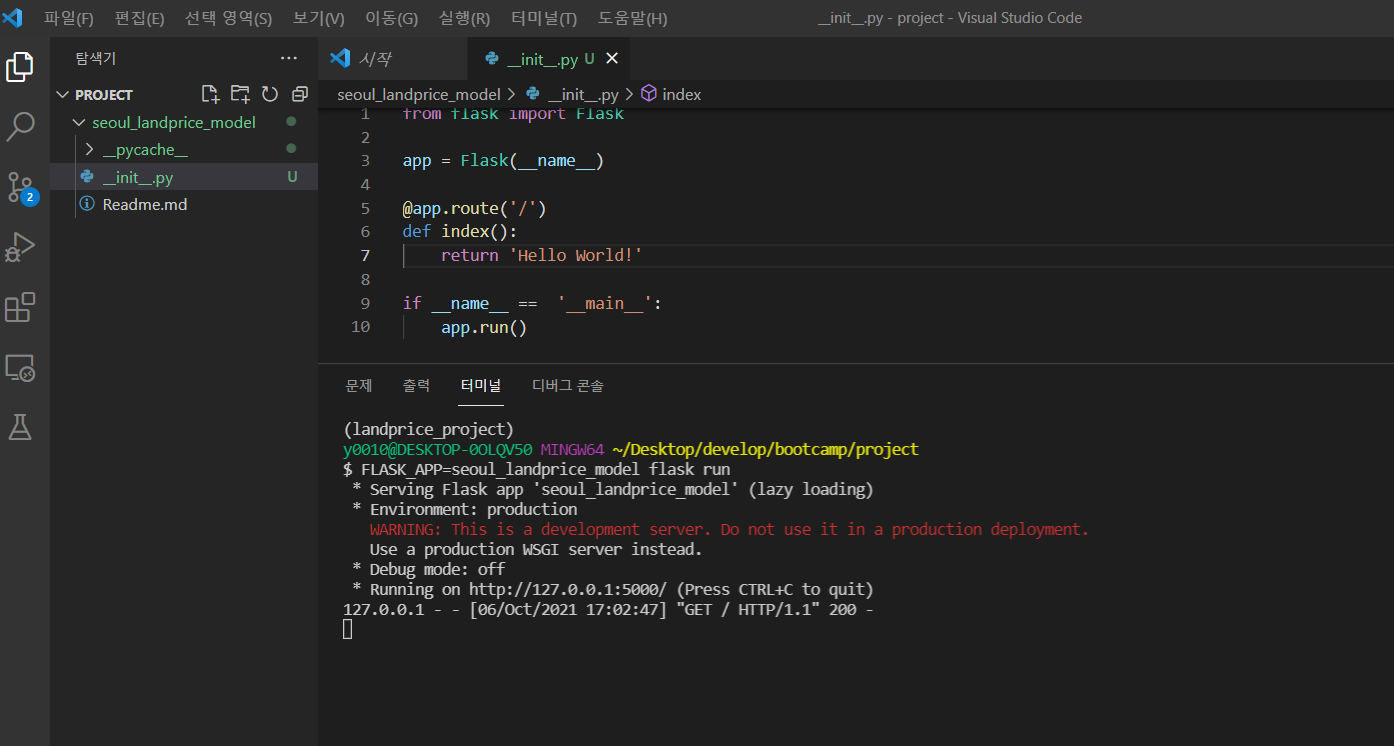
Task: Switch to the 디버그 콘솔 panel tab
Action: (568, 385)
